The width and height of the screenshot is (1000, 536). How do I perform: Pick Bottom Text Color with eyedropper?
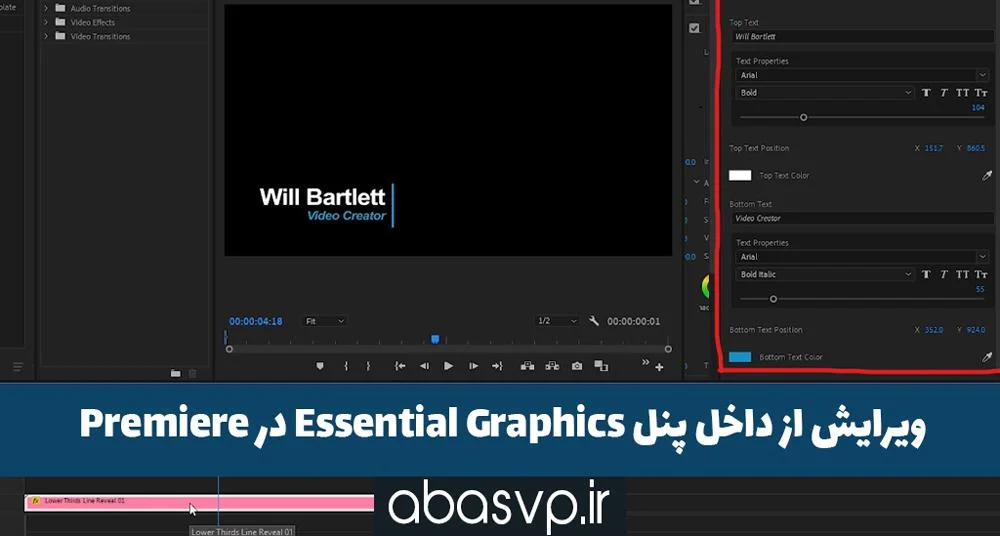[x=987, y=357]
